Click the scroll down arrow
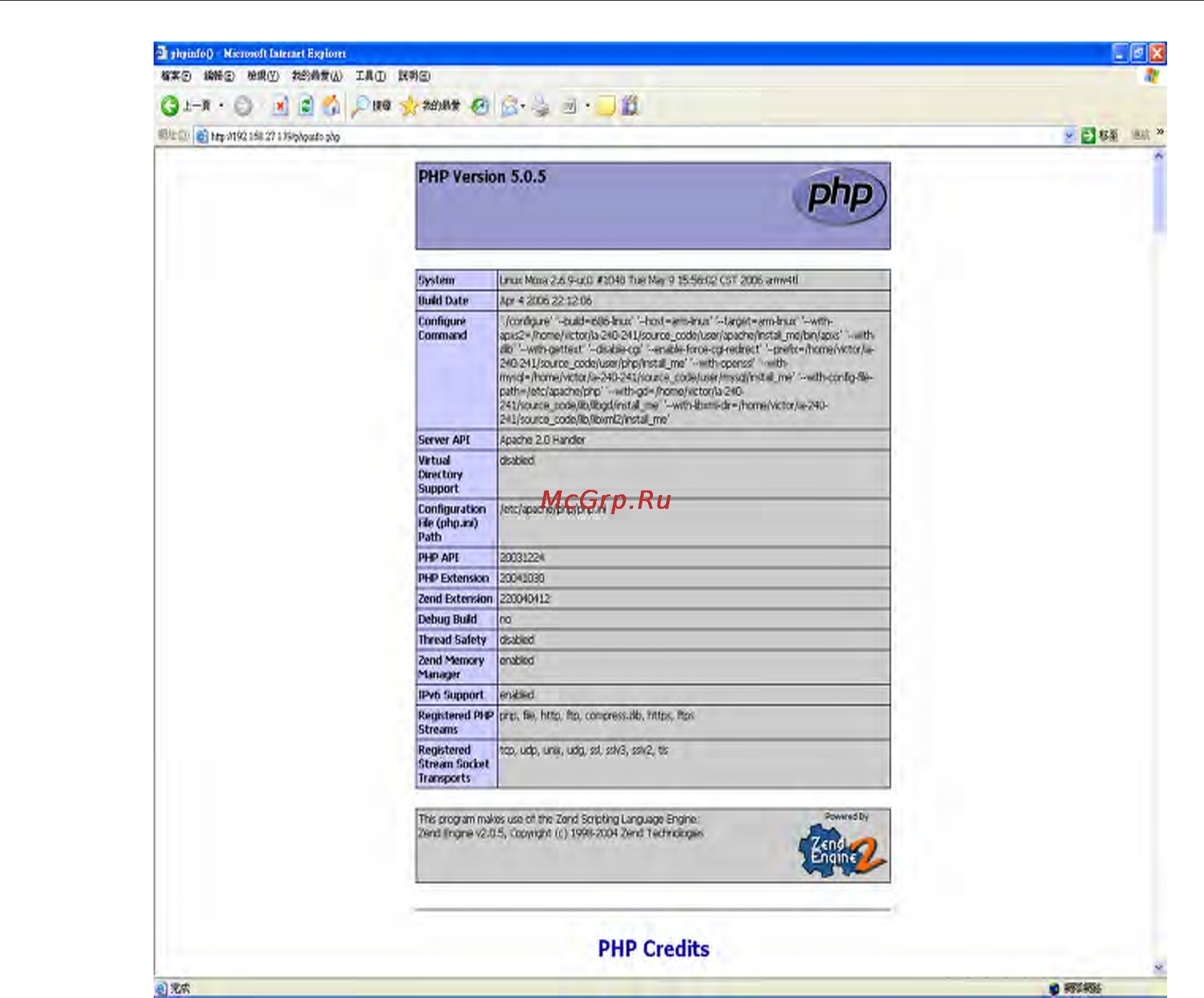Viewport: 1204px width, 998px height. pos(1159,968)
